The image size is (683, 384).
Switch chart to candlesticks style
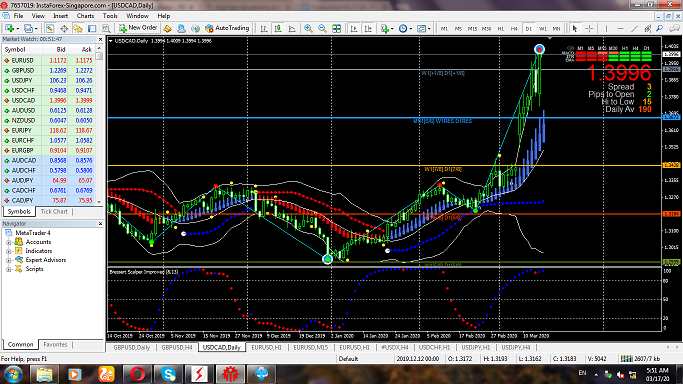(278, 28)
